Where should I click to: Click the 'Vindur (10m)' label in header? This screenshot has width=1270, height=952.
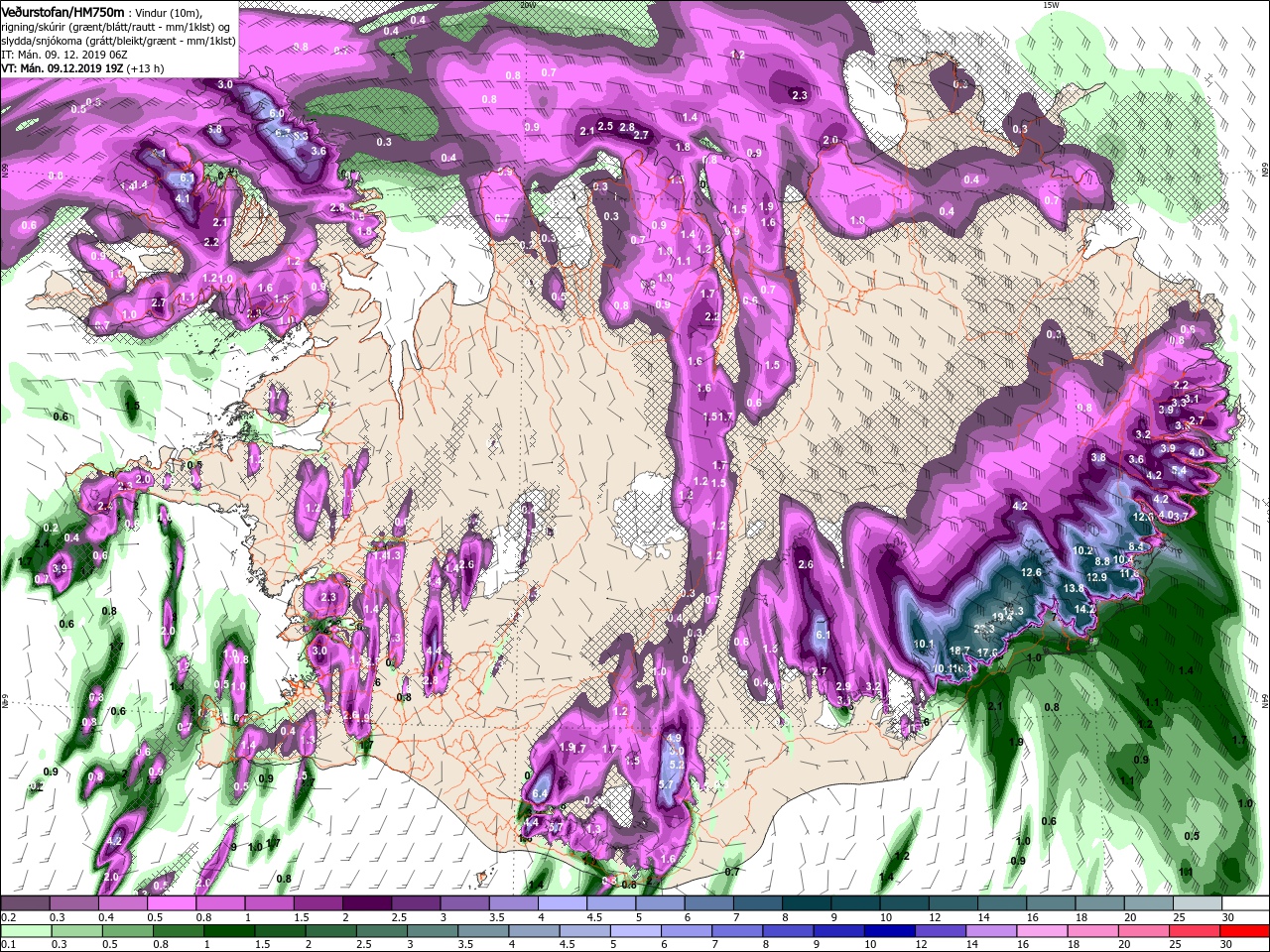pyautogui.click(x=169, y=12)
